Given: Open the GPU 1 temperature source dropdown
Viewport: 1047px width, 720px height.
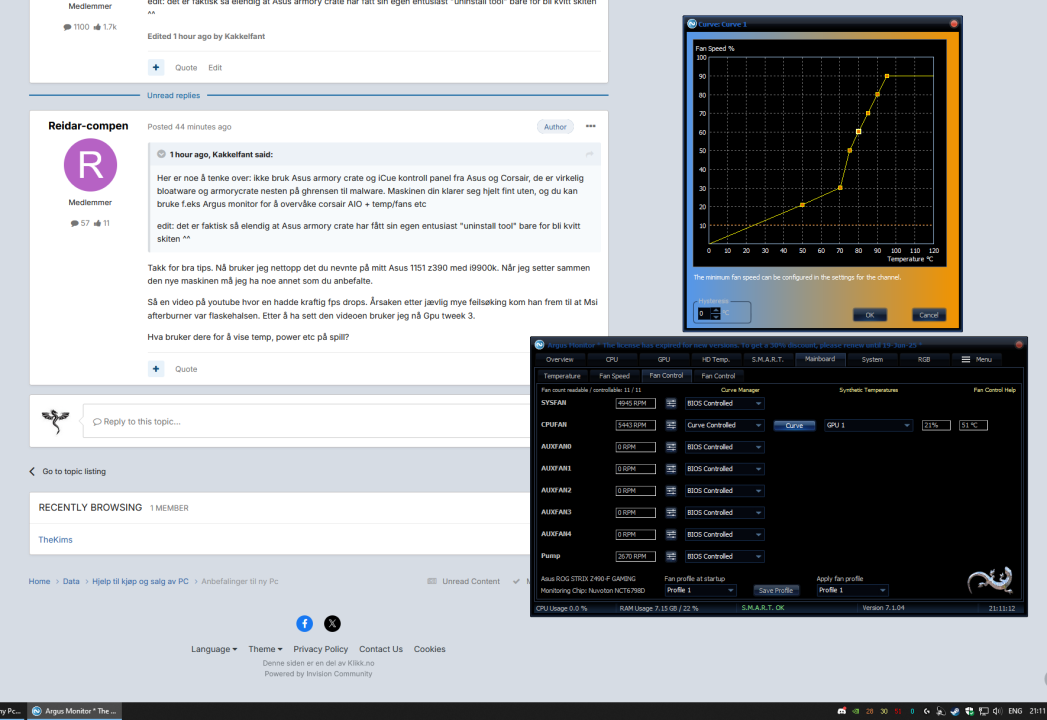Looking at the screenshot, I should coord(868,425).
